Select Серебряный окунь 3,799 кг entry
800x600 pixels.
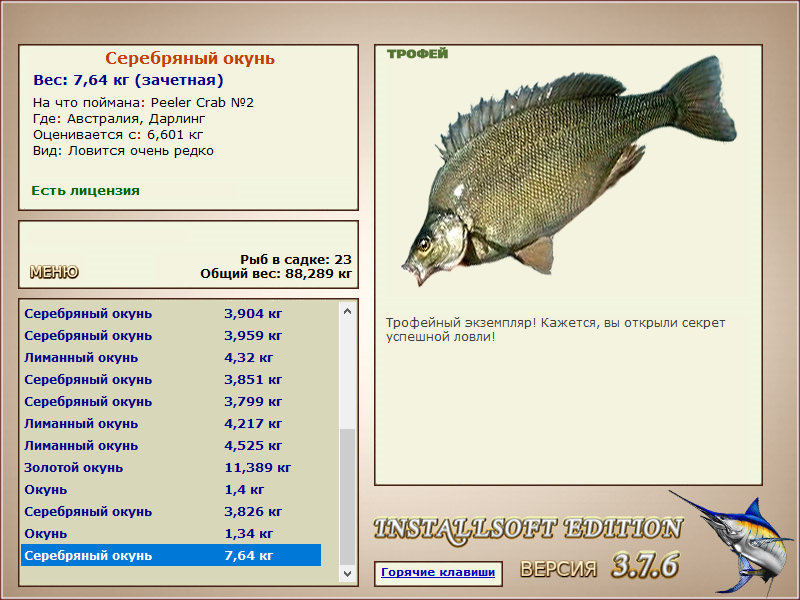tap(171, 402)
